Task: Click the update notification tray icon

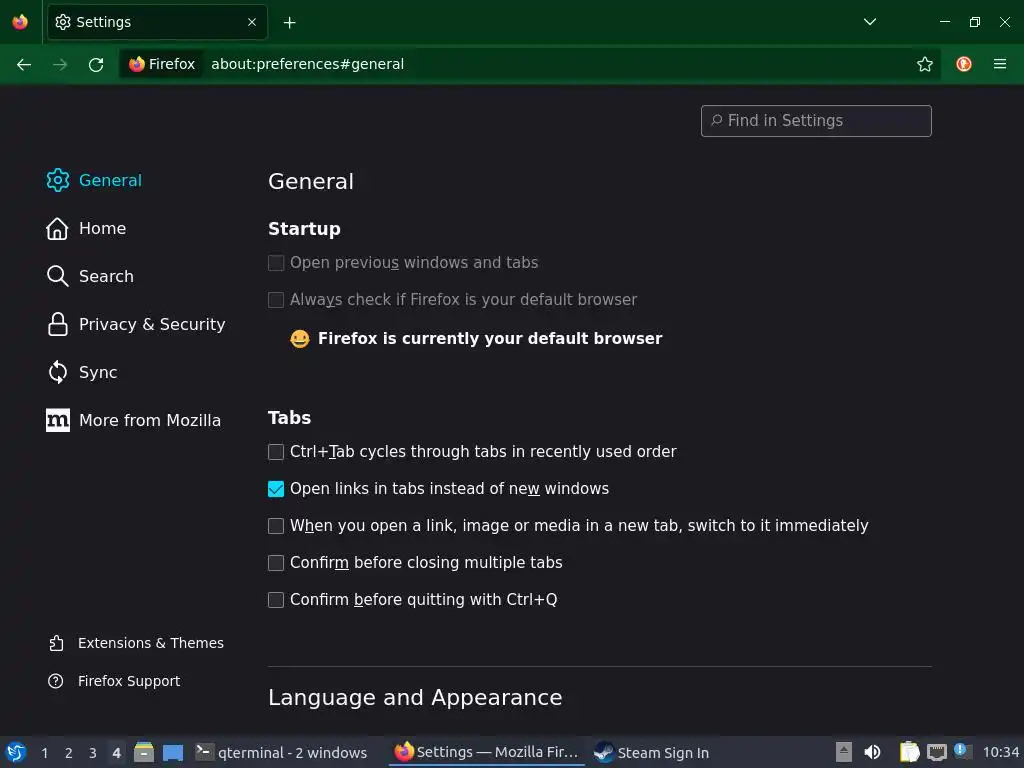Action: (963, 751)
